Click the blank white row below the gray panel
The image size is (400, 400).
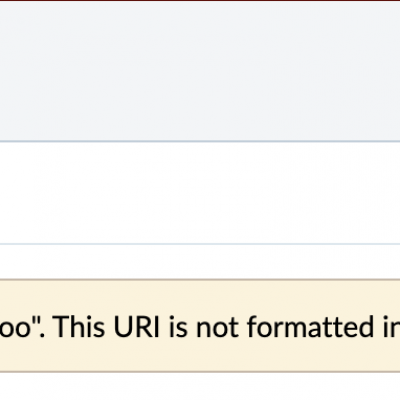click(x=200, y=193)
